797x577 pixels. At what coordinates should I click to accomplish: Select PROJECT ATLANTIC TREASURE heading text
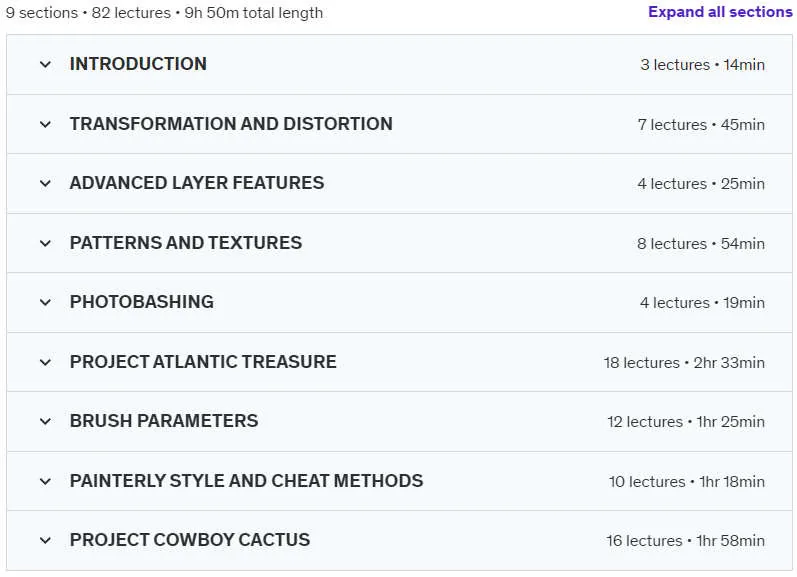point(203,362)
